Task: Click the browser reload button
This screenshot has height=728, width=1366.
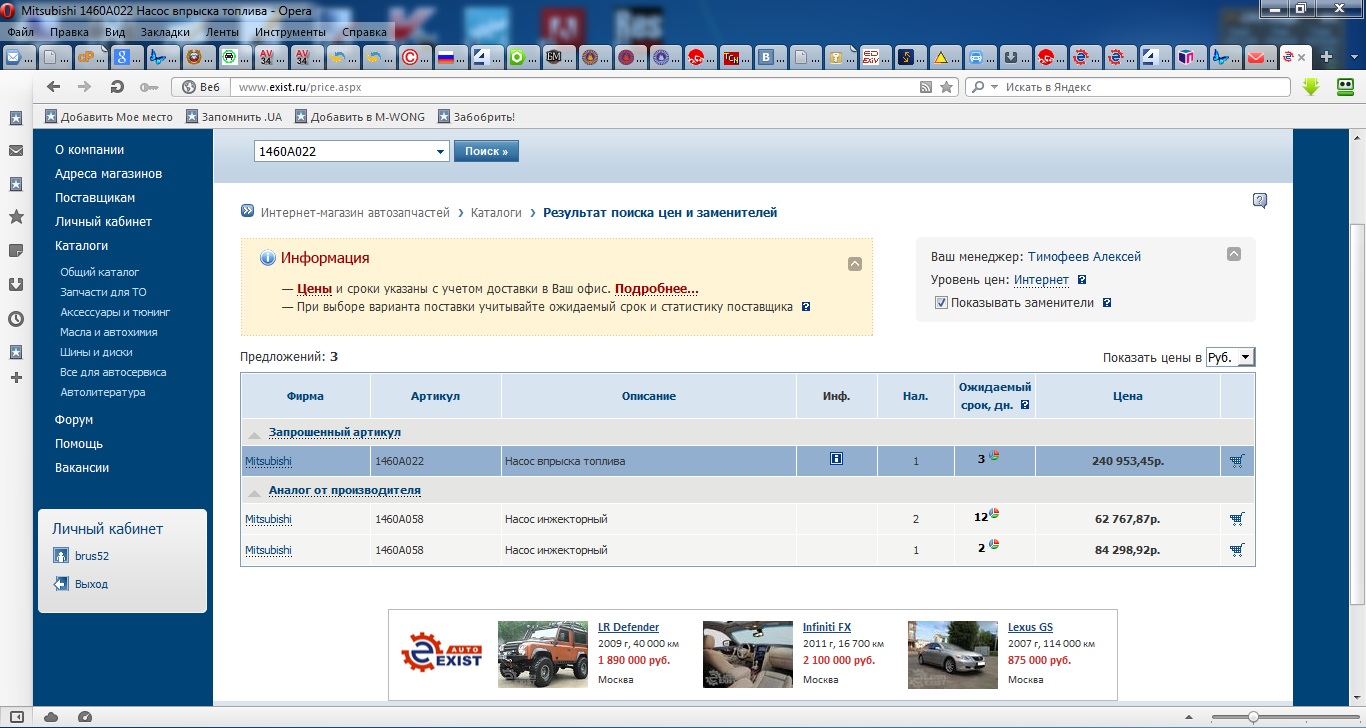Action: 117,87
